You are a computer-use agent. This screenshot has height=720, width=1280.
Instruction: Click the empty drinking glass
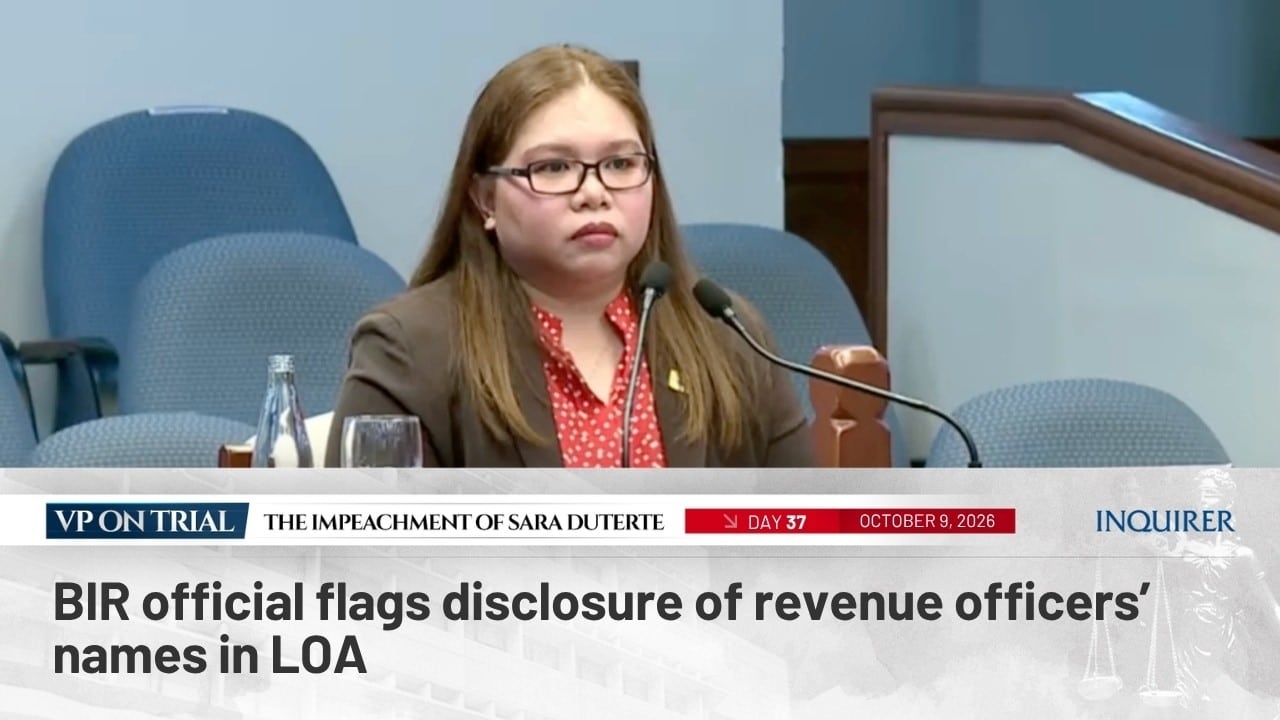click(381, 441)
